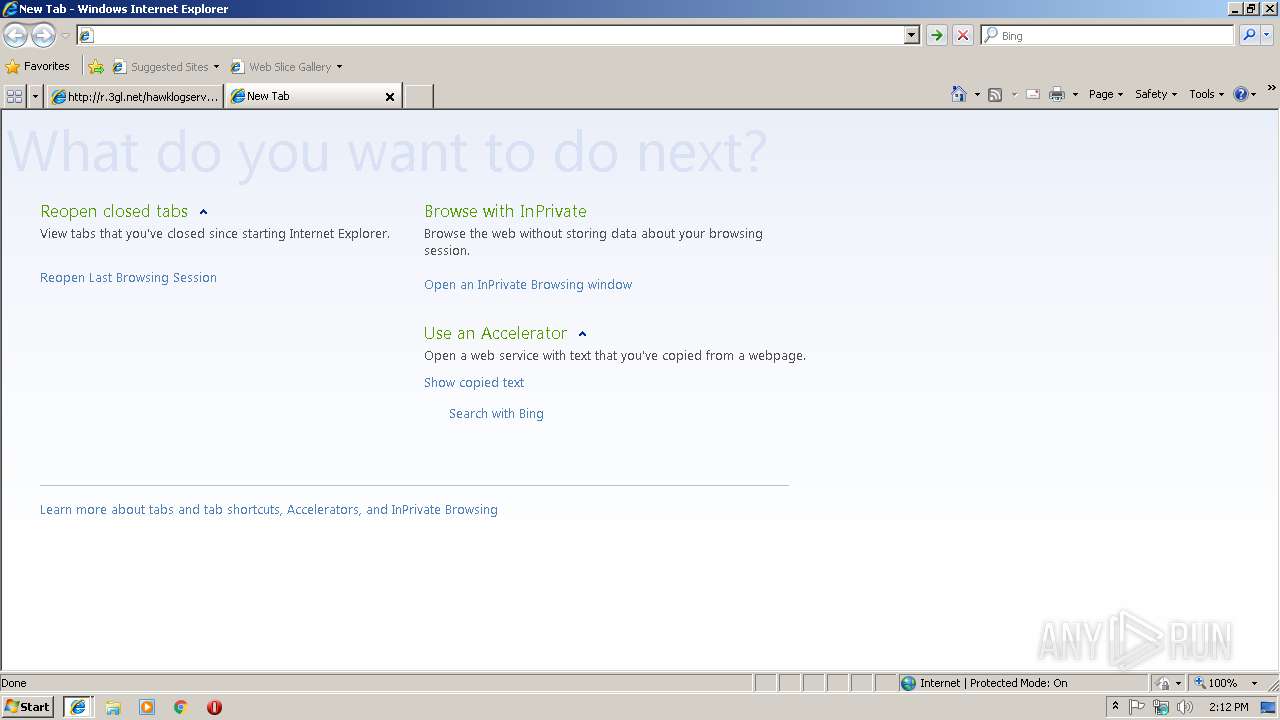Expand the Print options dropdown arrow
This screenshot has height=720, width=1280.
click(x=1075, y=94)
